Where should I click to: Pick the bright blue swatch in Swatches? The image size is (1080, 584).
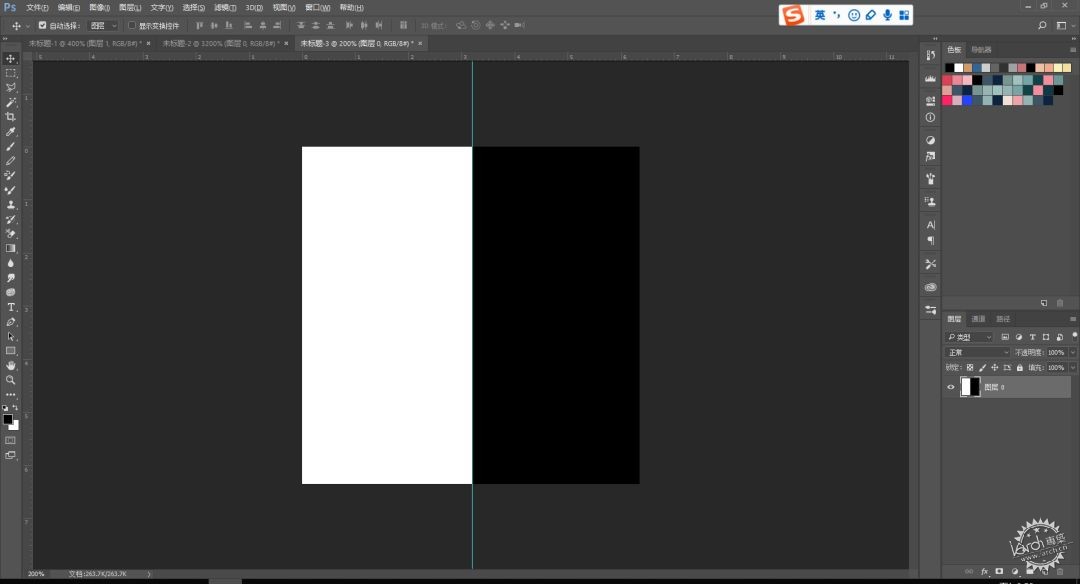pos(968,101)
